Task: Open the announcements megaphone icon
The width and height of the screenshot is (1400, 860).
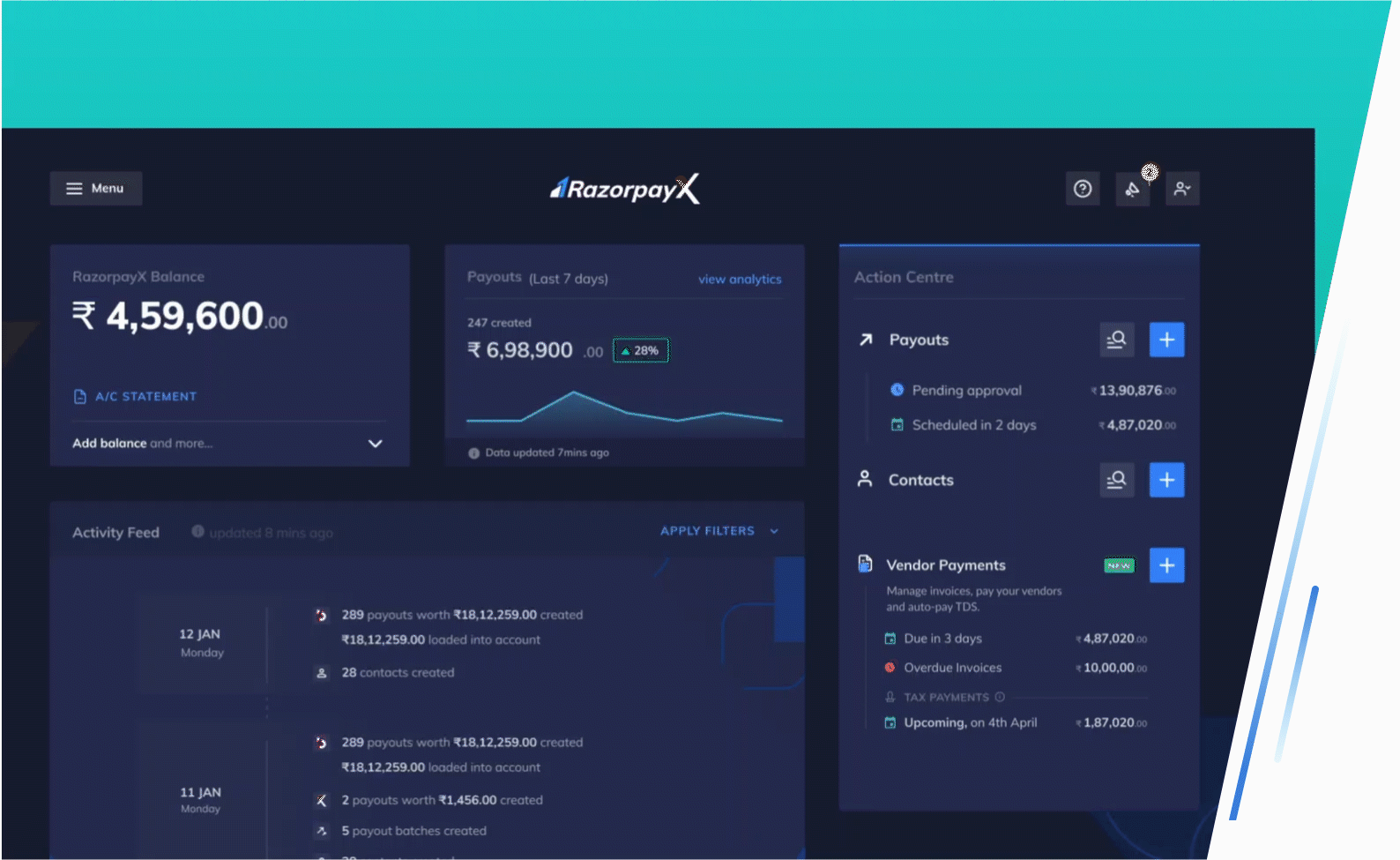Action: tap(1133, 189)
